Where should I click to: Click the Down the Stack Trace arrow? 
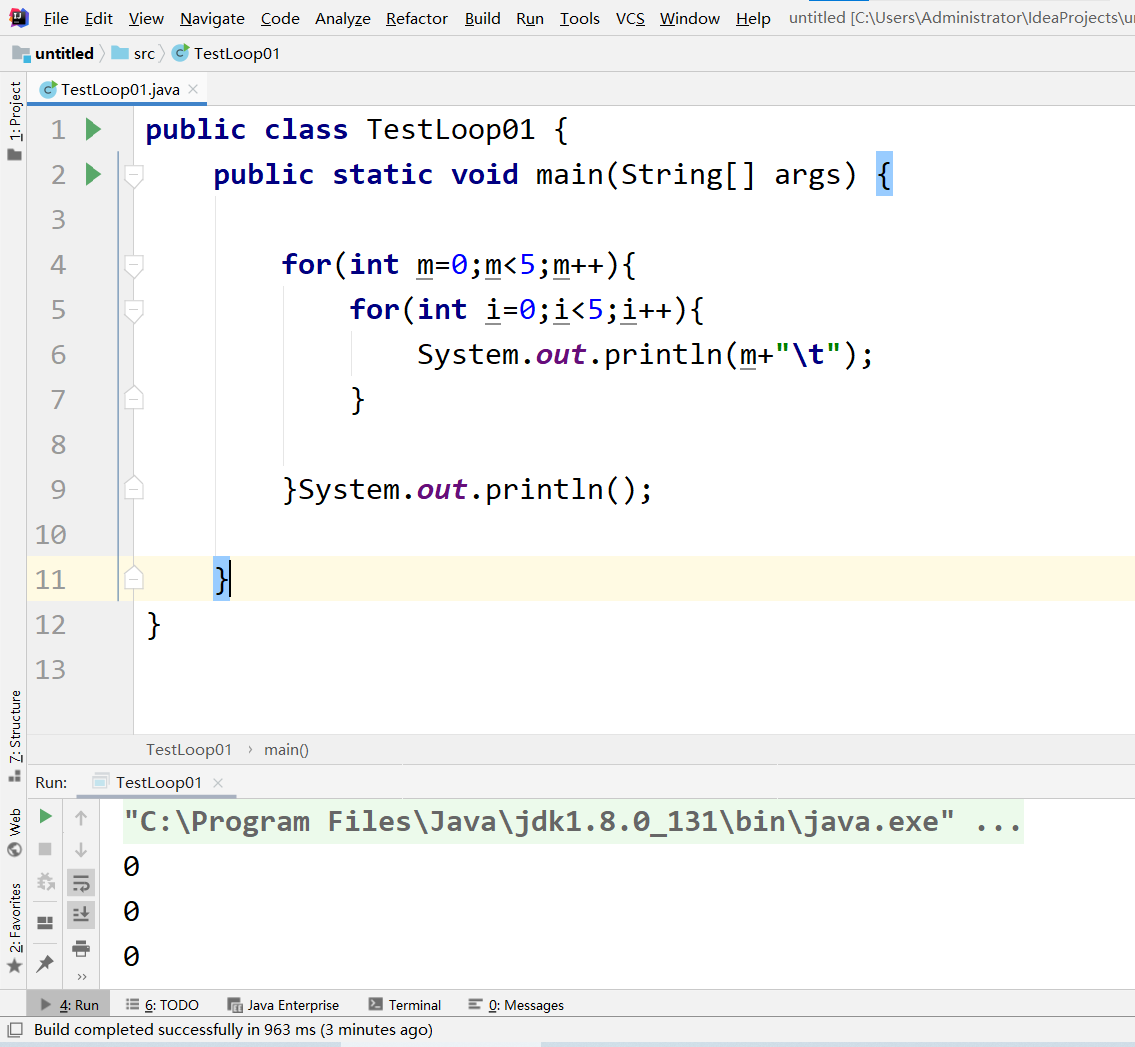[x=81, y=849]
